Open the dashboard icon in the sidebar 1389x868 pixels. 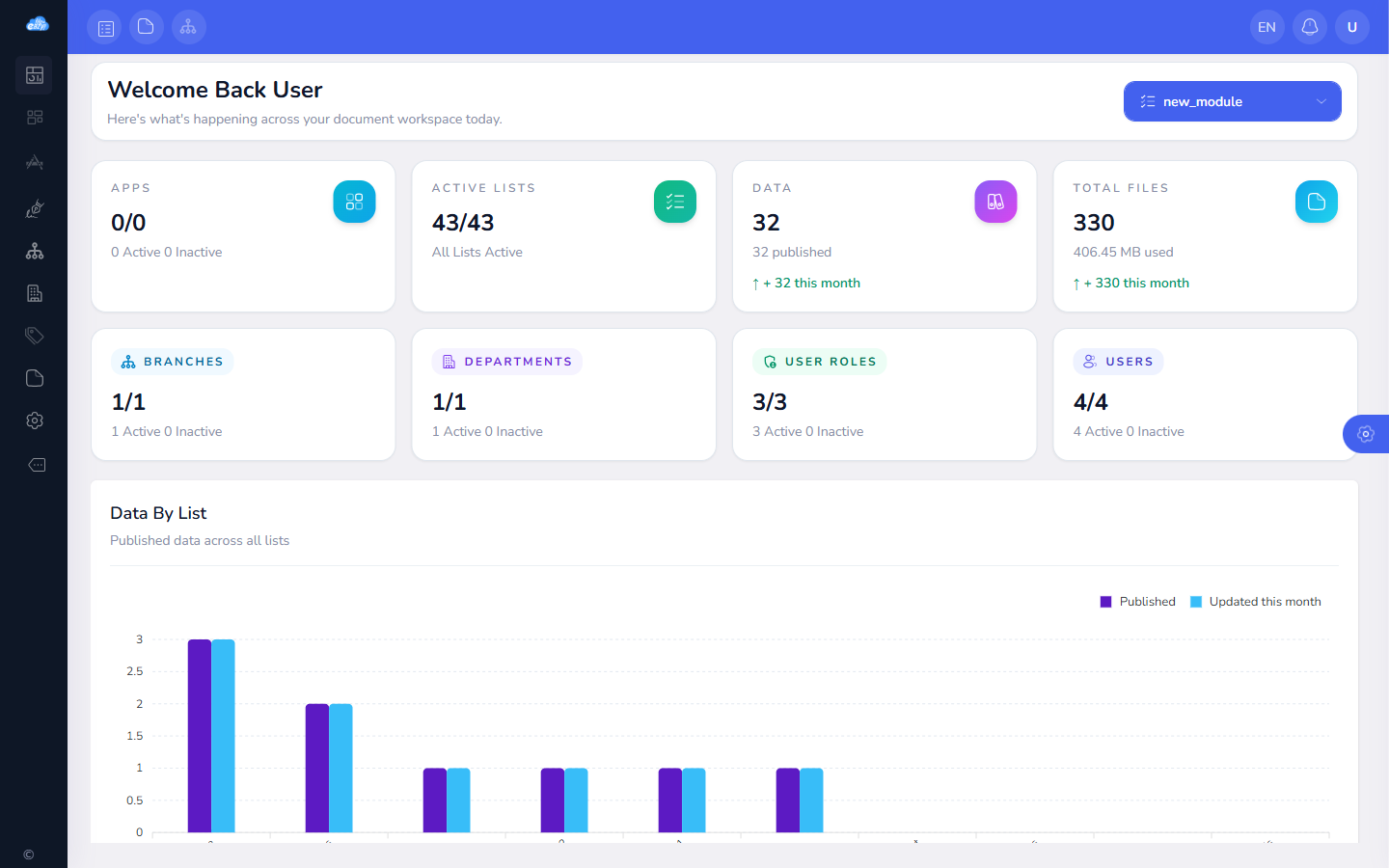coord(35,75)
